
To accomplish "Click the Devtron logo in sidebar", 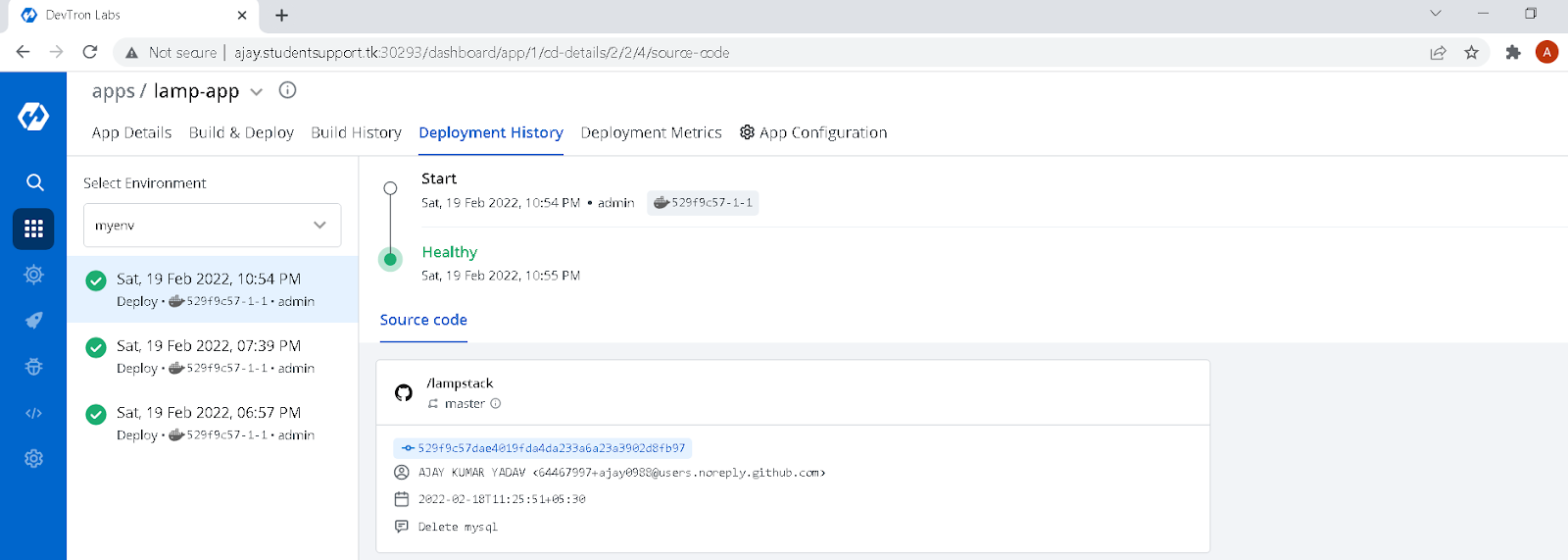I will point(33,117).
